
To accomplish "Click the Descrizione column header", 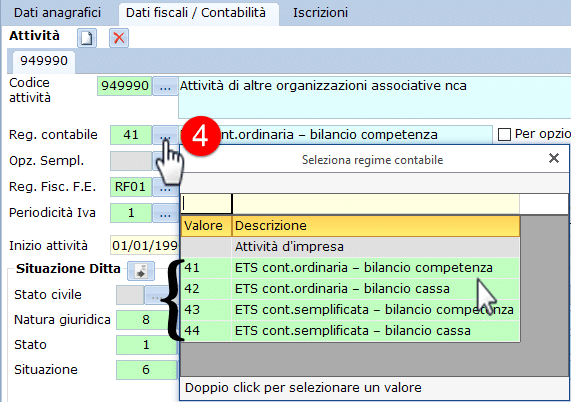I will pyautogui.click(x=376, y=226).
